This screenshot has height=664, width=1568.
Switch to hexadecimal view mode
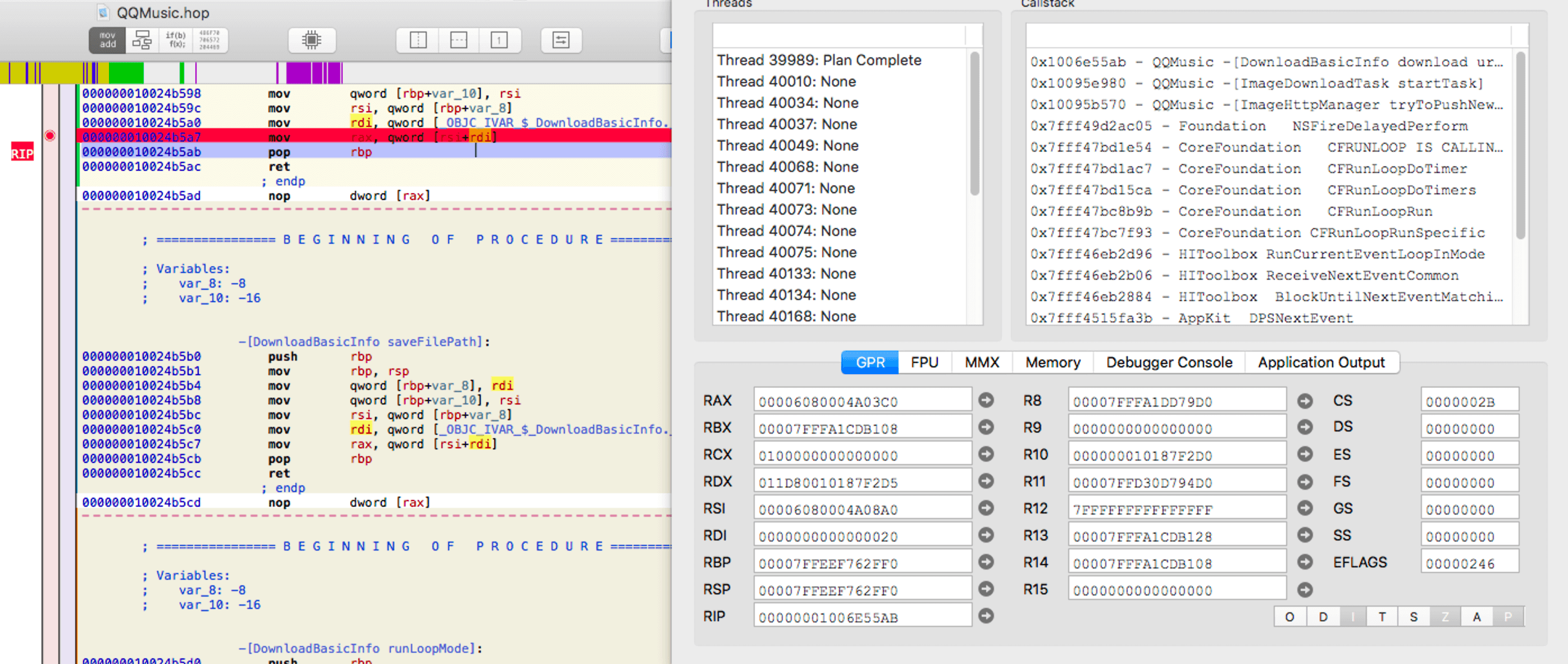[x=210, y=40]
